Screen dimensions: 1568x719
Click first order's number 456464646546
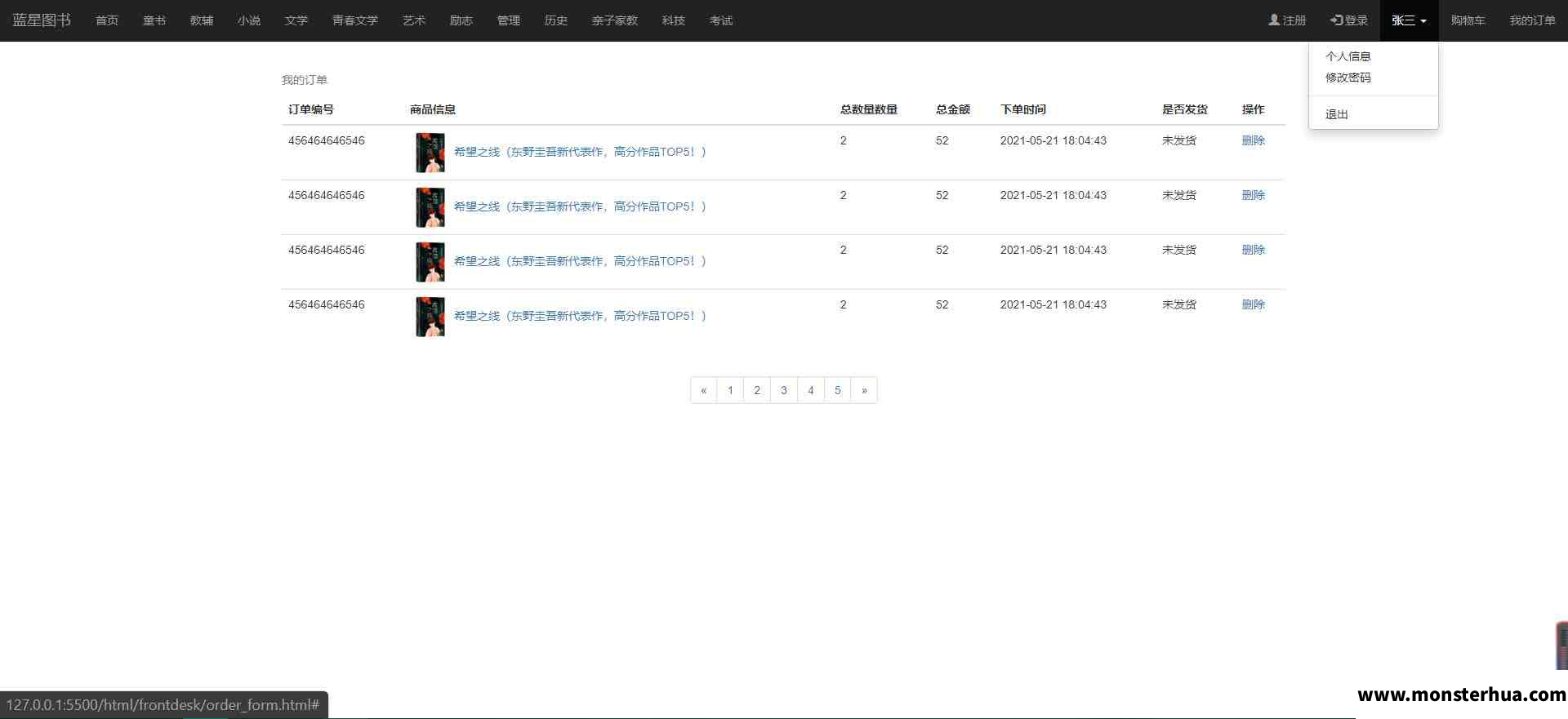(327, 140)
